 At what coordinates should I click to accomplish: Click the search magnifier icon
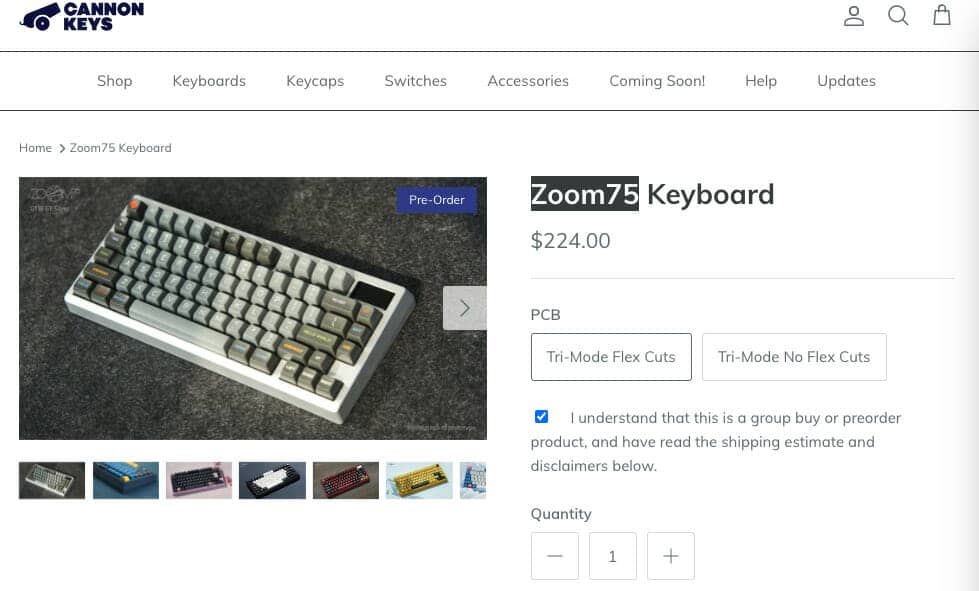click(898, 16)
